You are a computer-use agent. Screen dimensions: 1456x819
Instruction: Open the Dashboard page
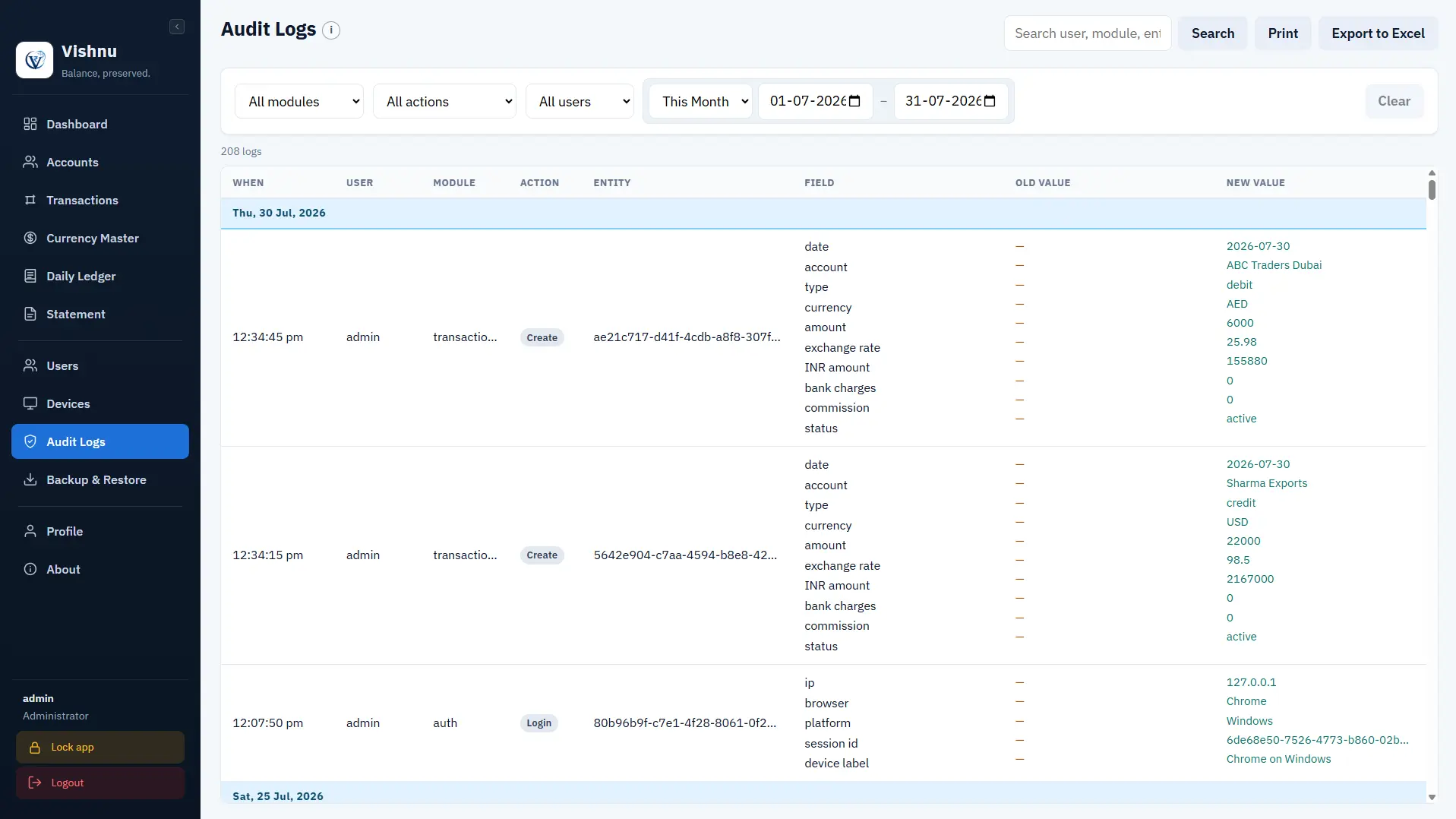[x=100, y=124]
